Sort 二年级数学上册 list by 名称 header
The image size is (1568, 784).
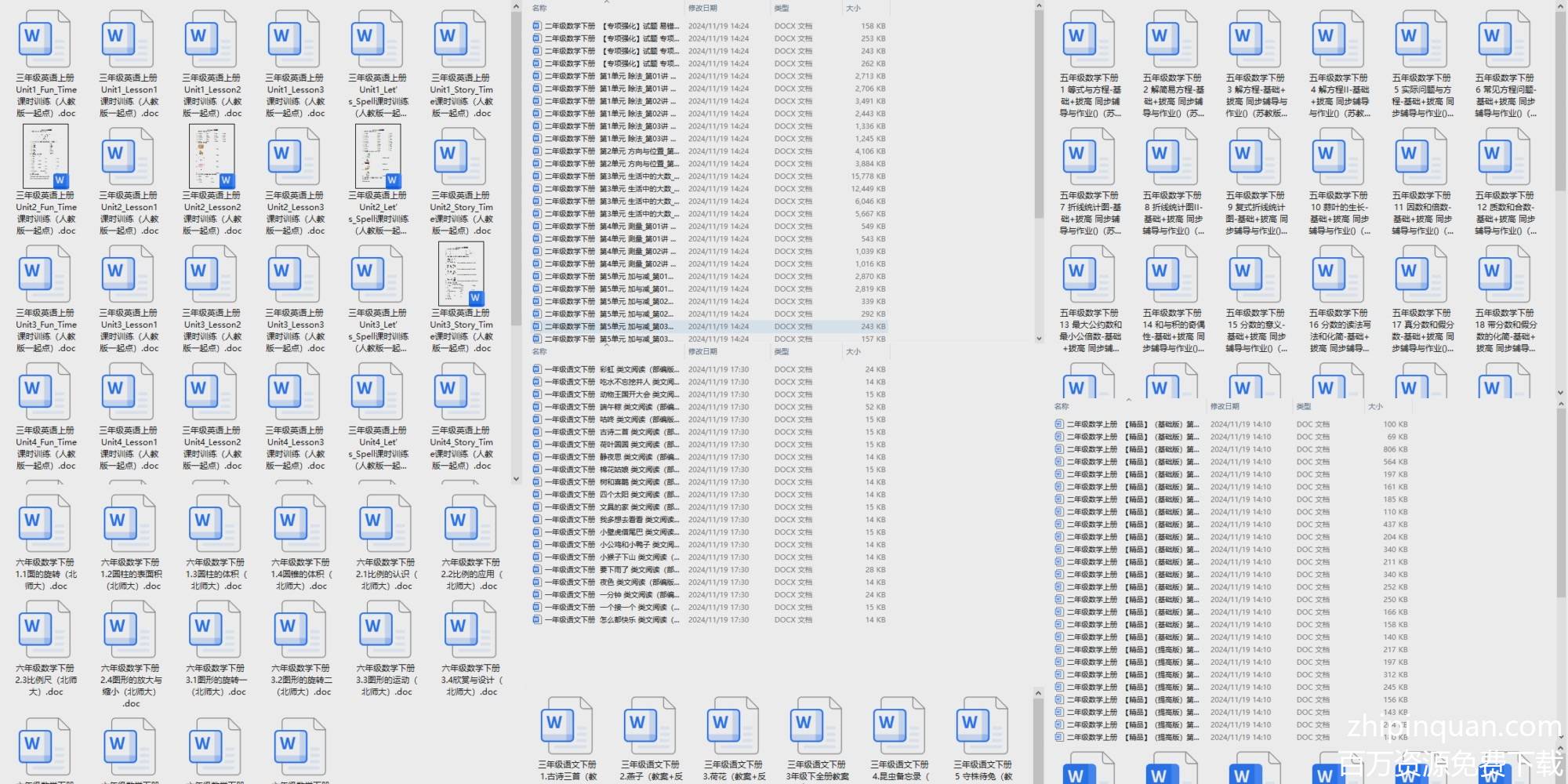coord(1062,407)
